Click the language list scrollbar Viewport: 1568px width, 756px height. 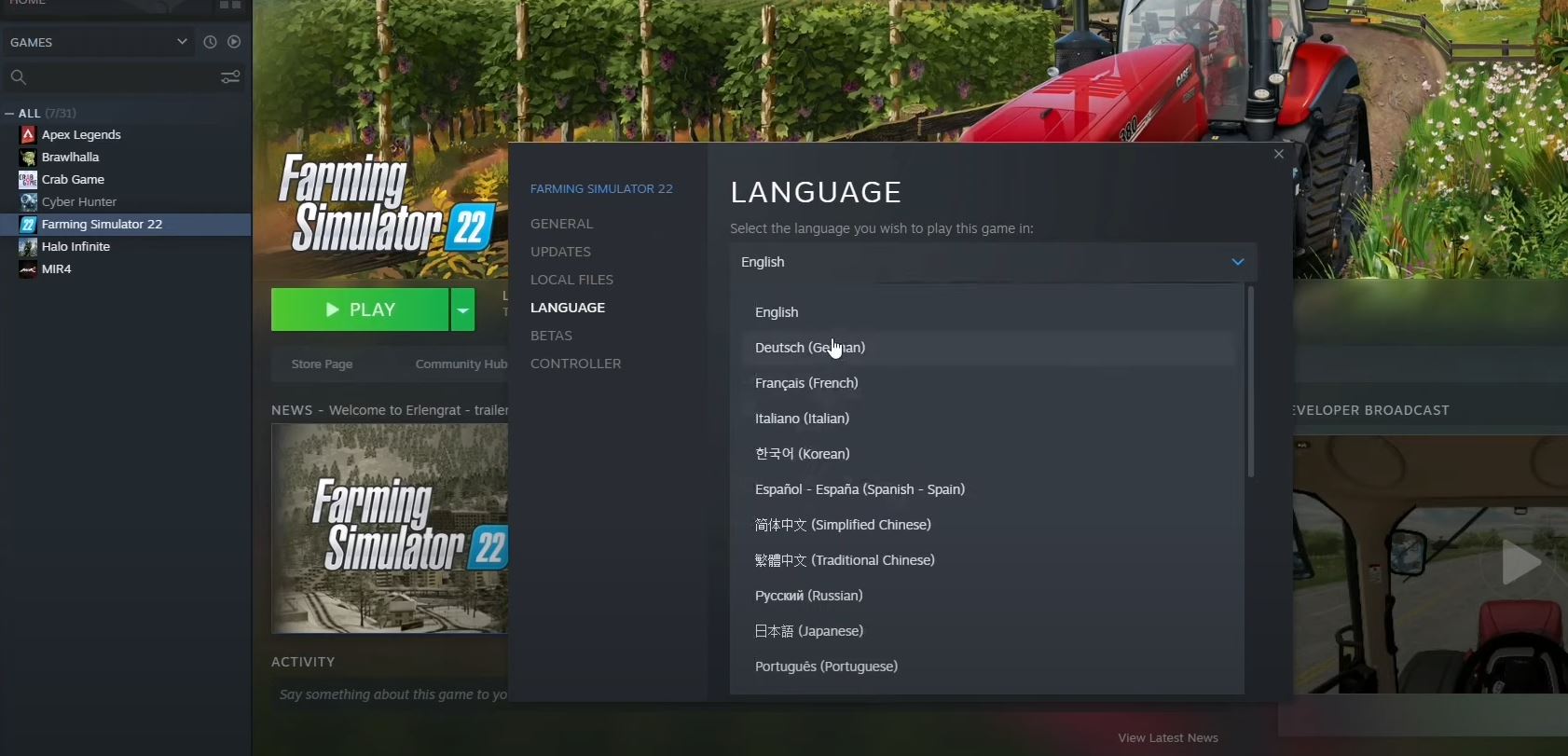click(x=1250, y=382)
